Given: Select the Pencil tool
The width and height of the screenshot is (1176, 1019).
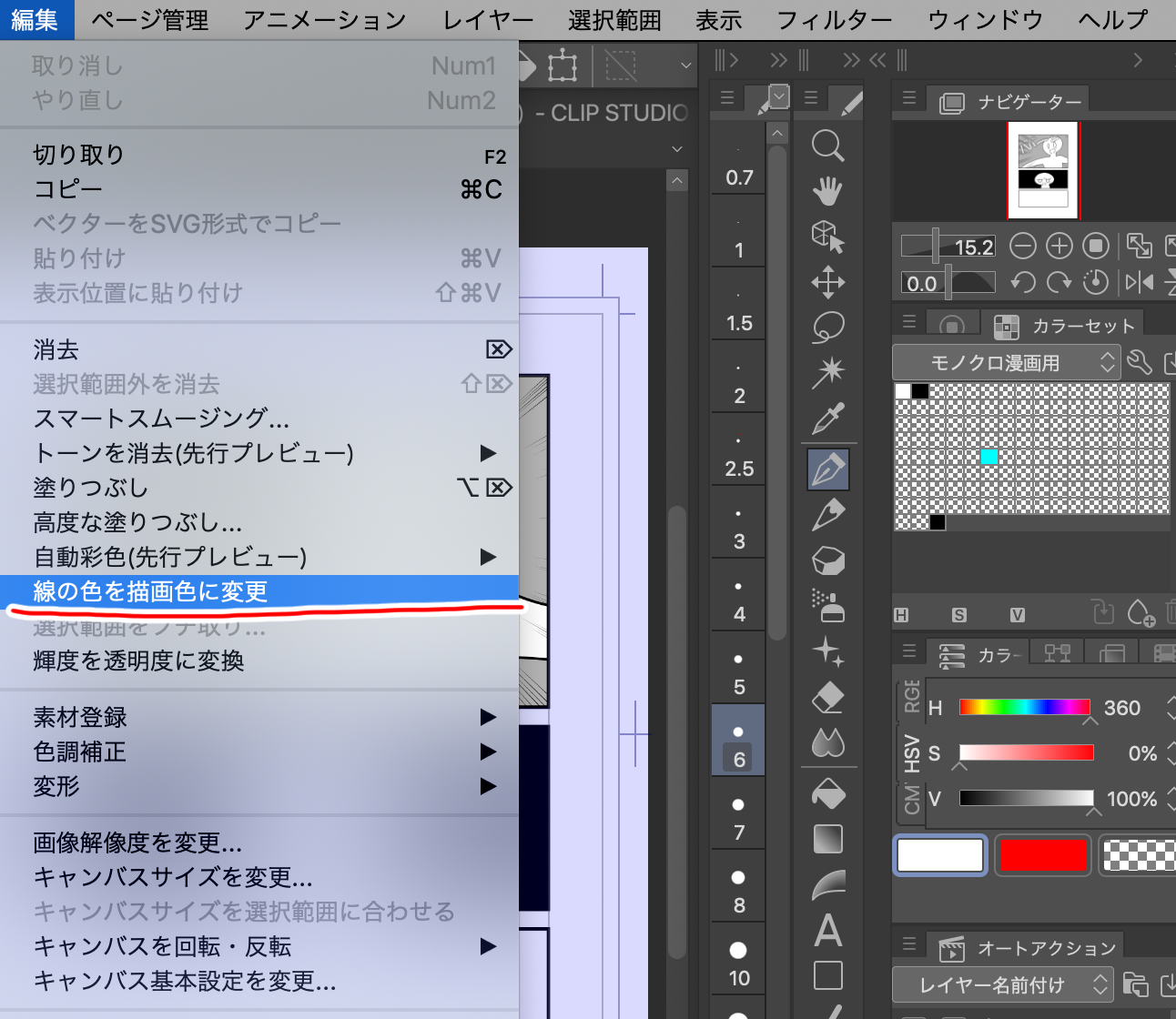Looking at the screenshot, I should [827, 515].
